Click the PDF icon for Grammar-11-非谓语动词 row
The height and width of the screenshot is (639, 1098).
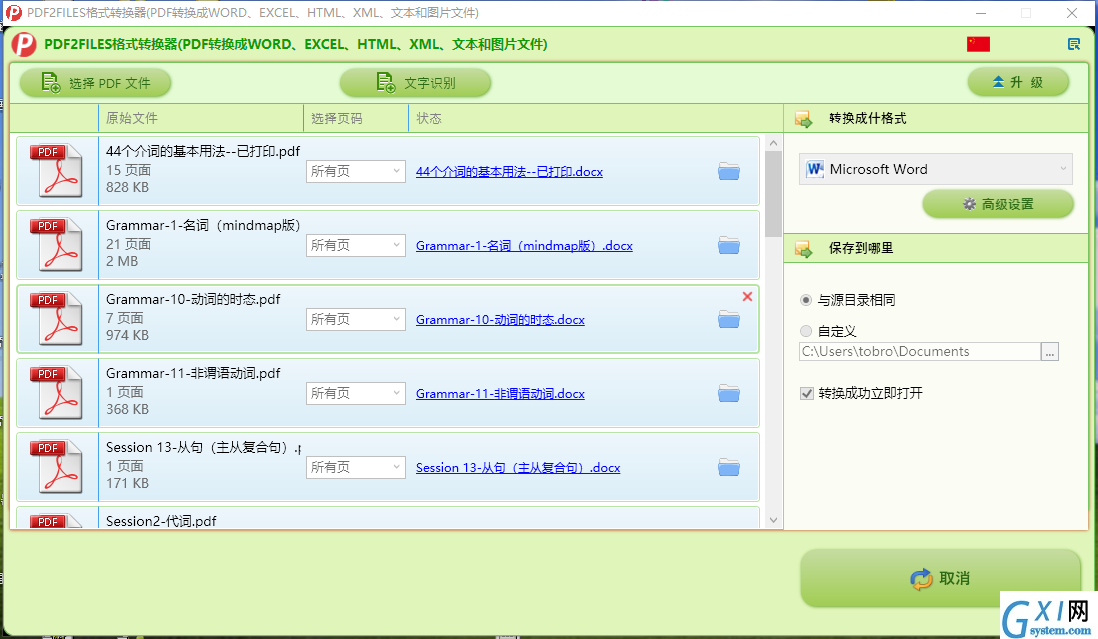coord(56,393)
